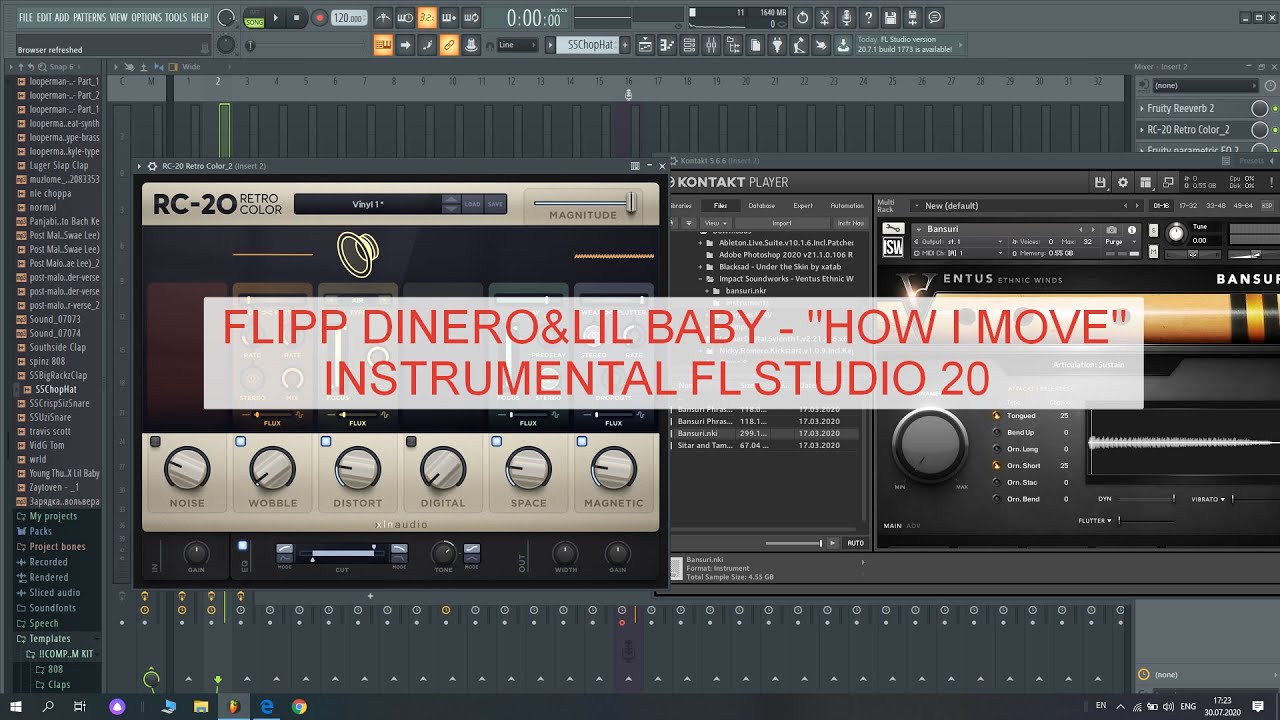This screenshot has width=1280, height=720.
Task: Open the ADD menu
Action: [62, 18]
